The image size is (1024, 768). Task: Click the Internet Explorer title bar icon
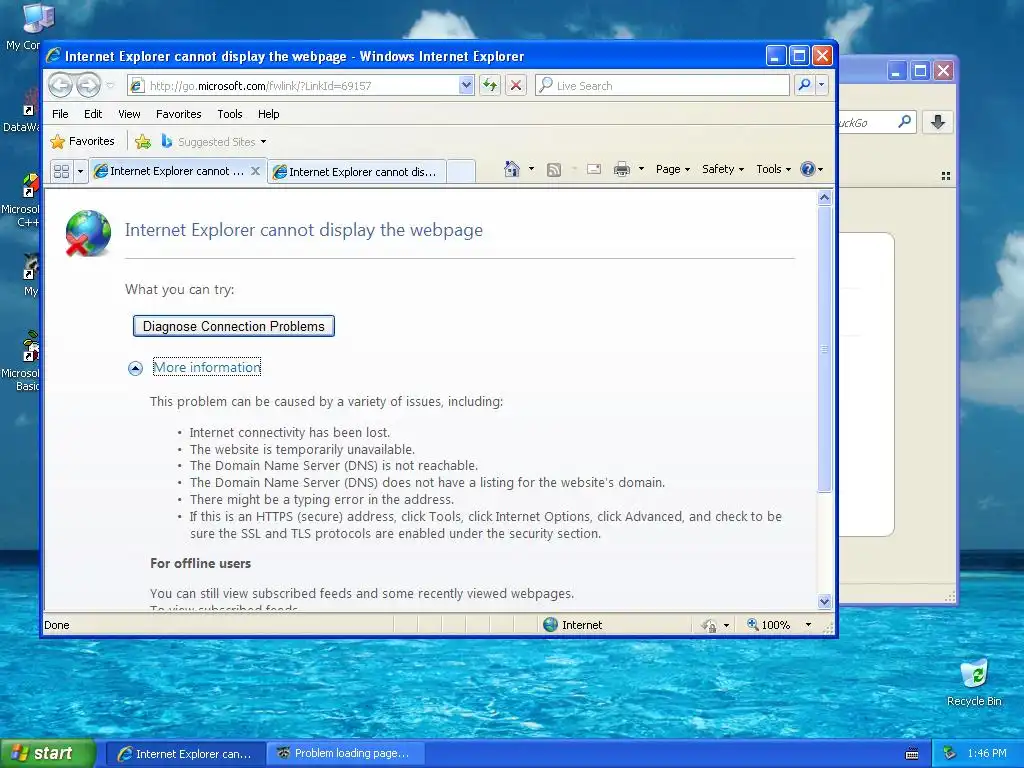click(x=54, y=56)
